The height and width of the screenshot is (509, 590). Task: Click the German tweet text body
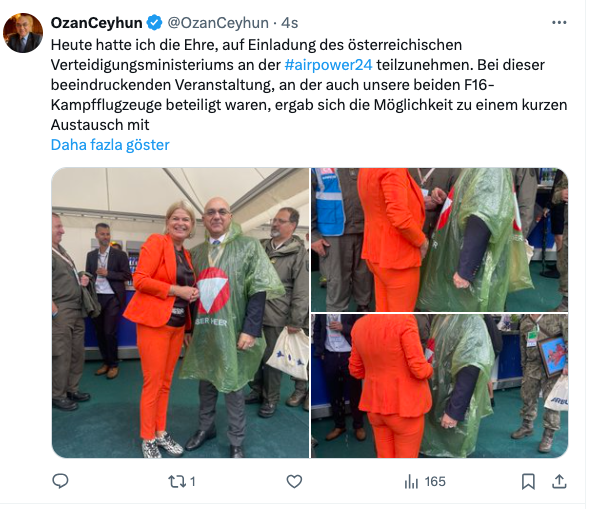coord(309,85)
